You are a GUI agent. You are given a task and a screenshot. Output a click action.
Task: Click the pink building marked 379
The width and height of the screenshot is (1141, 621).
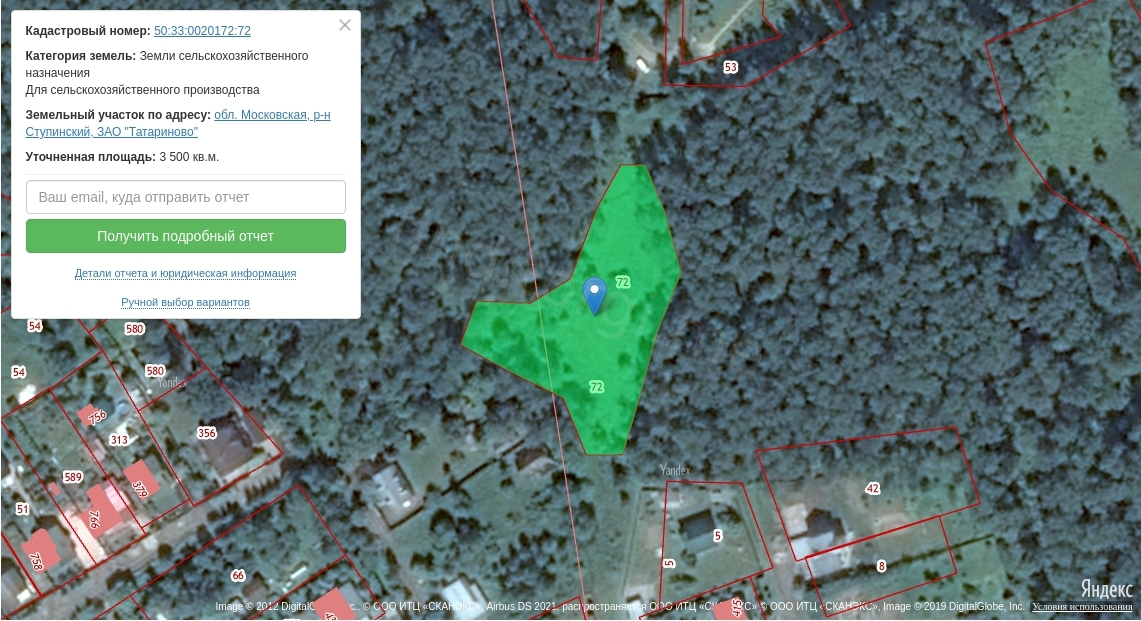pyautogui.click(x=141, y=480)
